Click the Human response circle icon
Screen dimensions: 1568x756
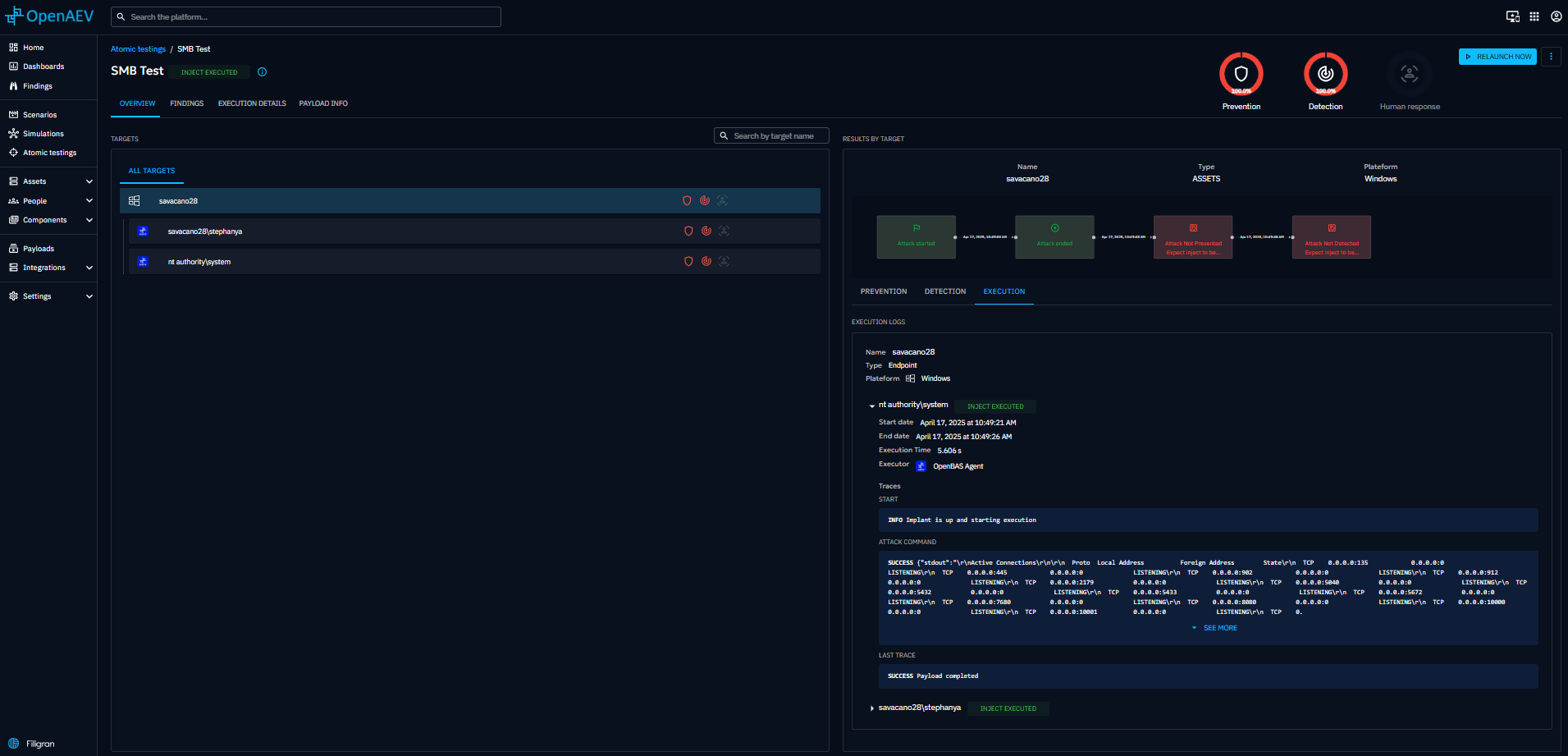pos(1409,74)
